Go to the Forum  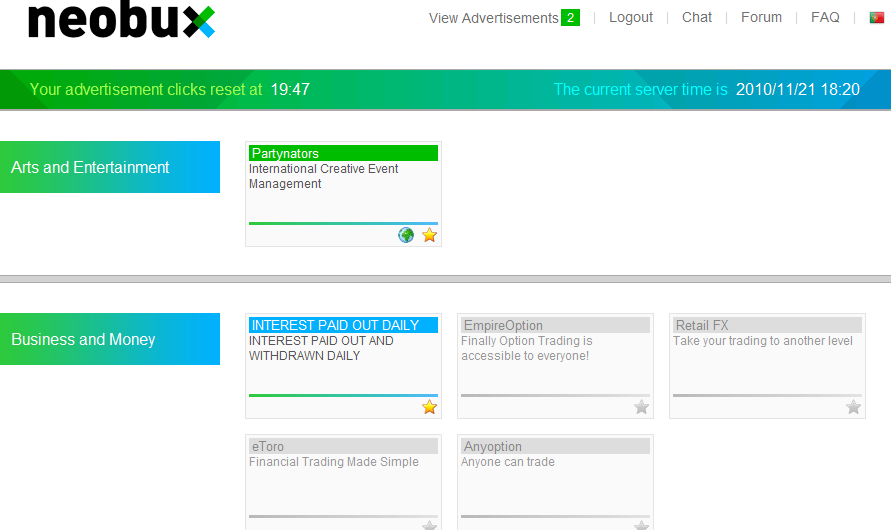[761, 18]
